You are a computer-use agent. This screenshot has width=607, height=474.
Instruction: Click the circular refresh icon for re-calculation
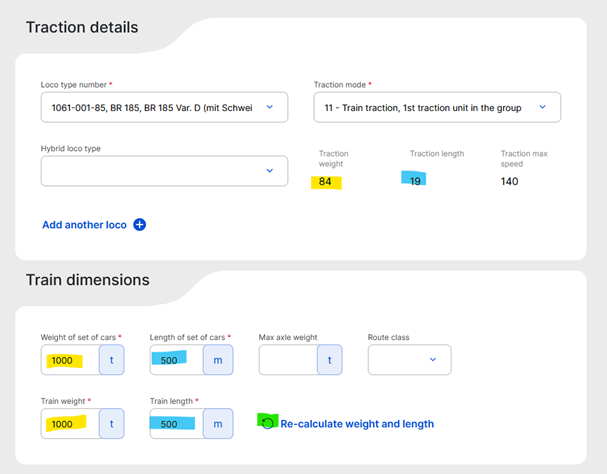tap(267, 423)
